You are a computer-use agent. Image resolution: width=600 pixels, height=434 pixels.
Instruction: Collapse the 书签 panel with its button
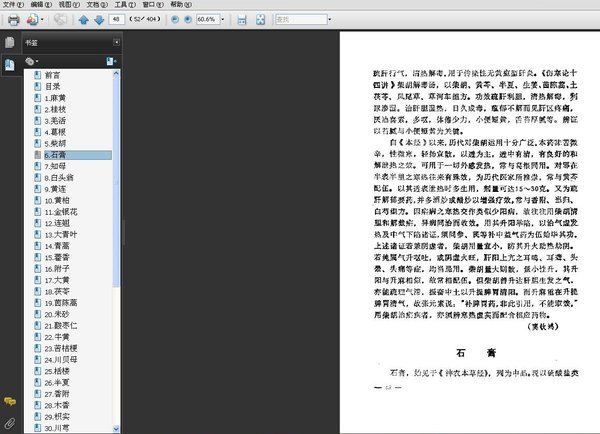pyautogui.click(x=116, y=42)
